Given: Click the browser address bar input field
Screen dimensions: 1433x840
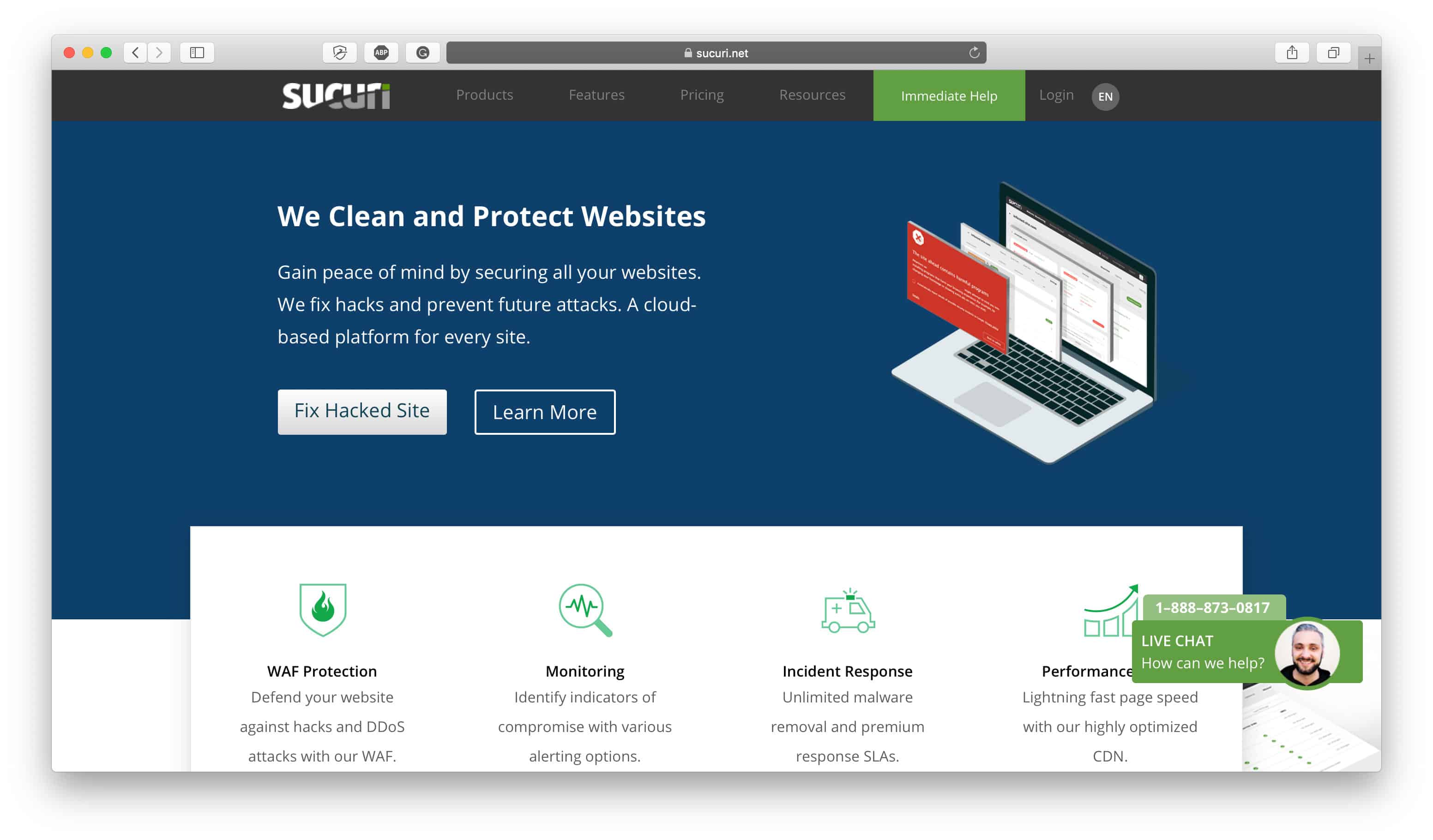Looking at the screenshot, I should 716,53.
